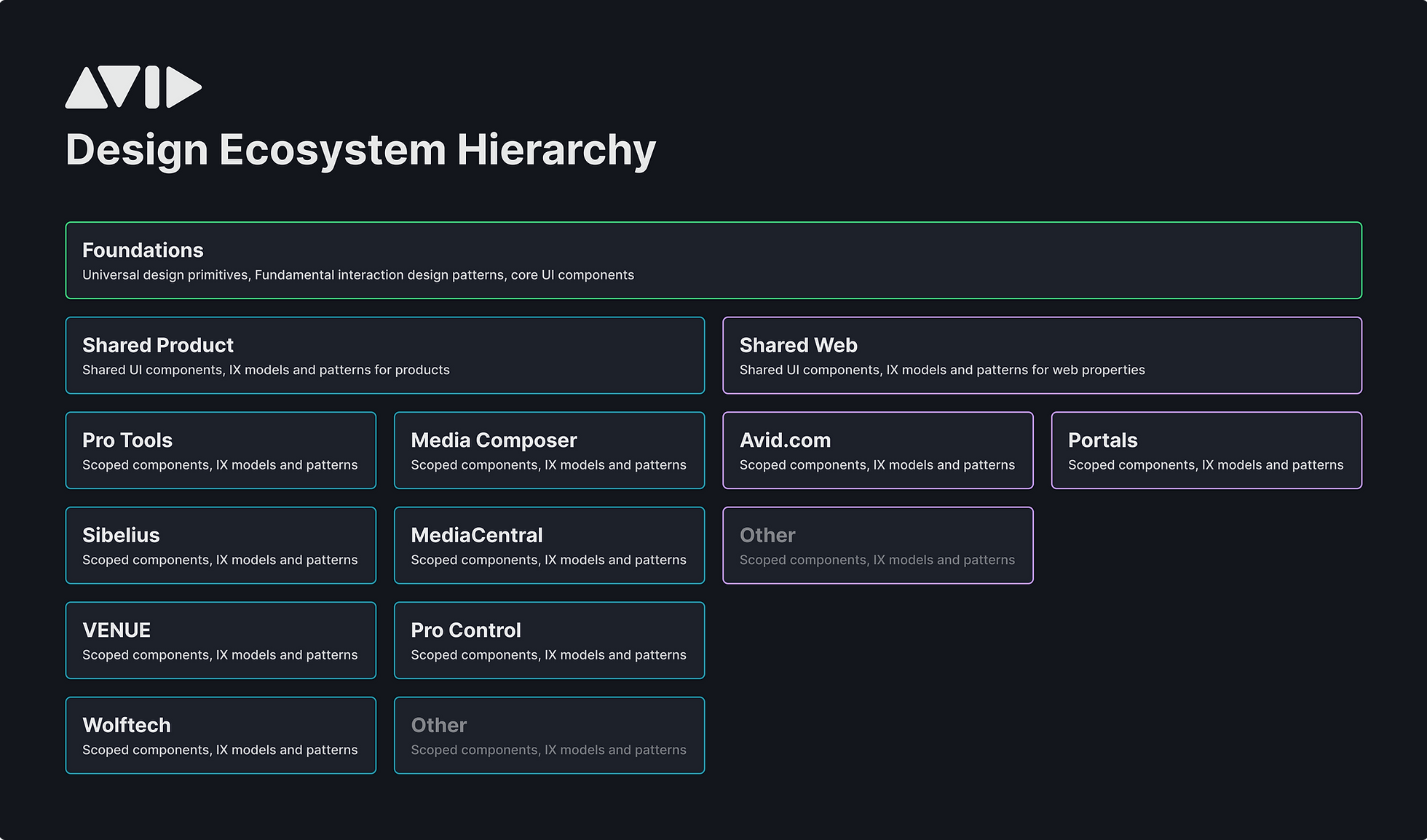Click the Foundations description text
The width and height of the screenshot is (1427, 840).
357,275
